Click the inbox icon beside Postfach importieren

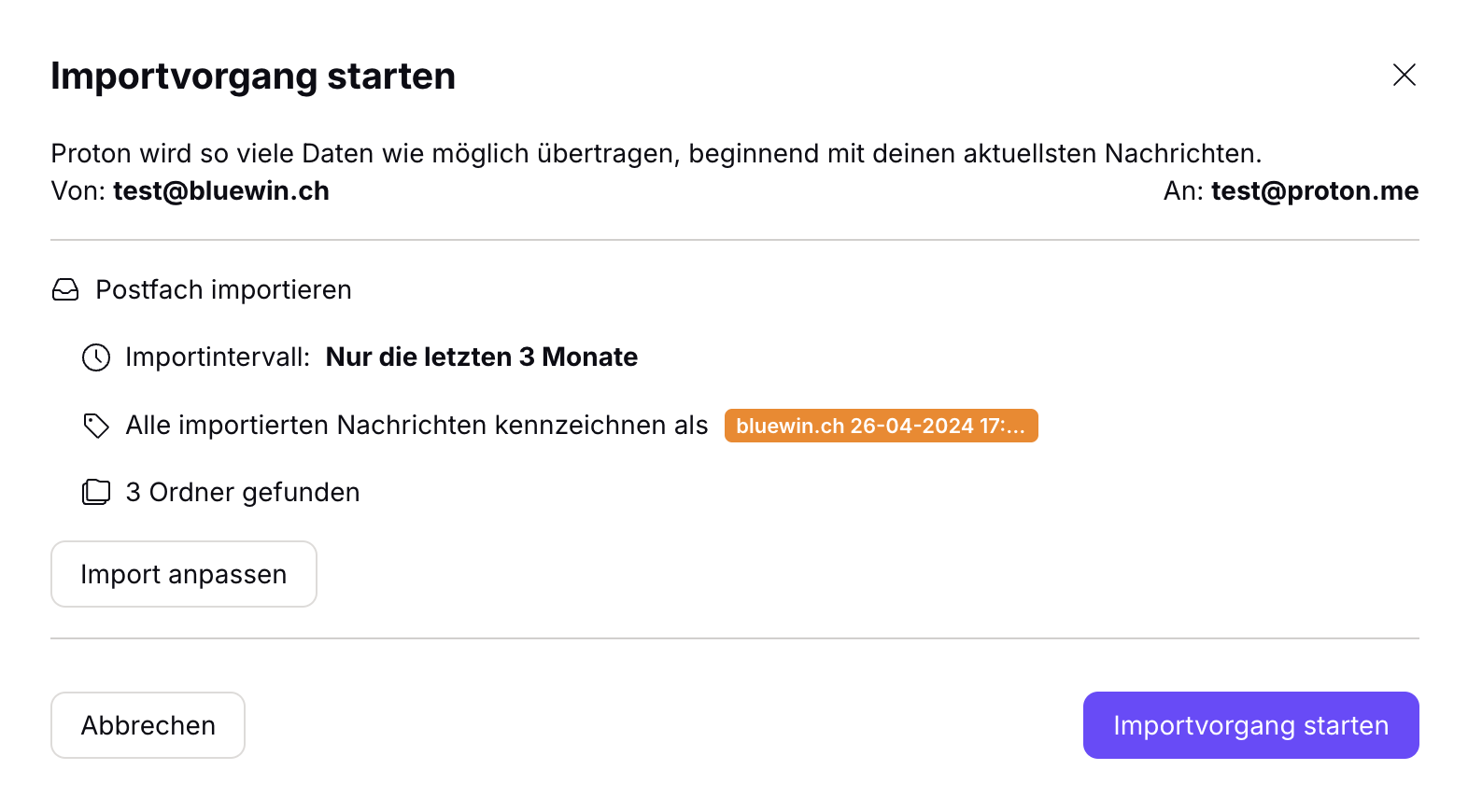point(65,290)
